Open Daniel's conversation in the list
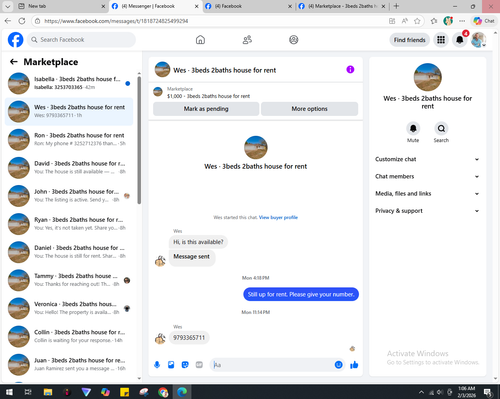500x399 pixels. point(69,252)
